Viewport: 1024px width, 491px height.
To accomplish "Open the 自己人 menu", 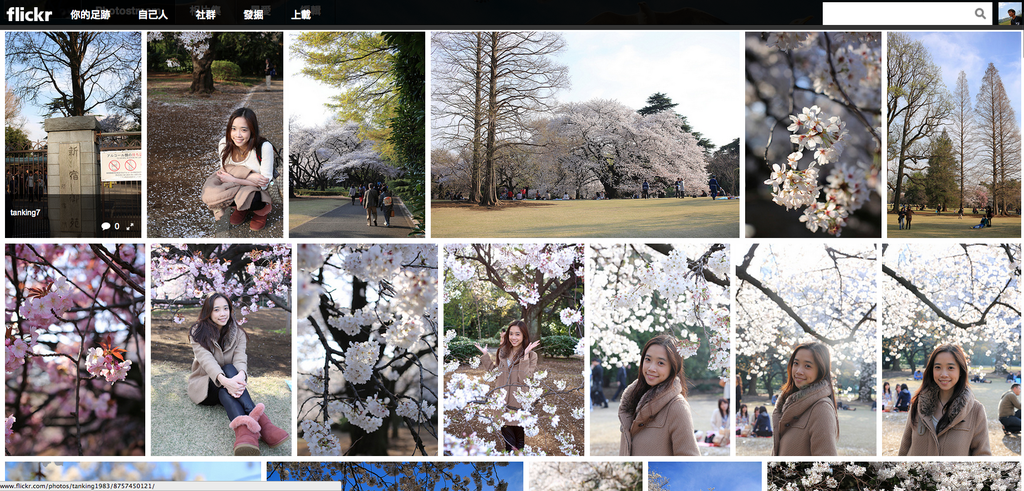I will pos(152,14).
